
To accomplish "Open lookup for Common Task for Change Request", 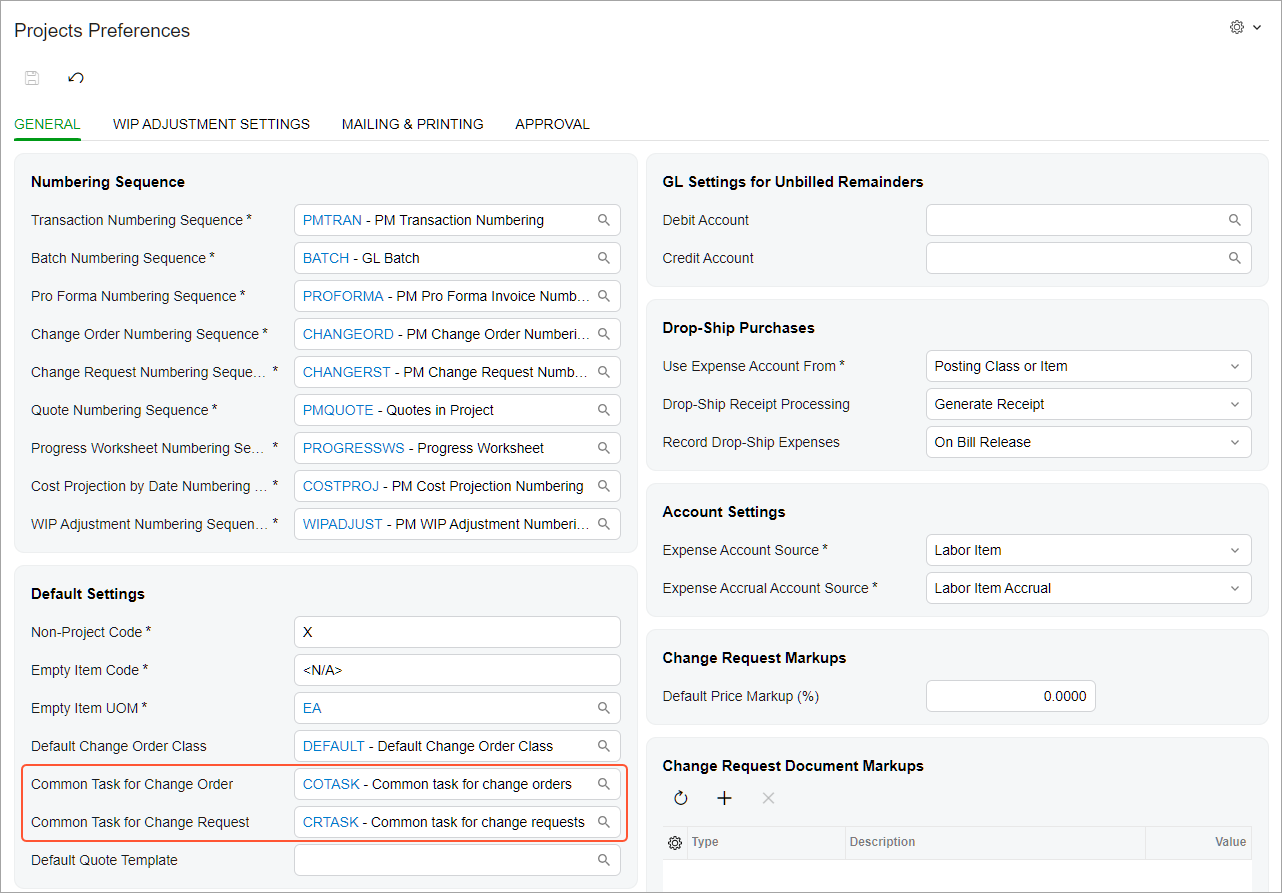I will tap(604, 822).
